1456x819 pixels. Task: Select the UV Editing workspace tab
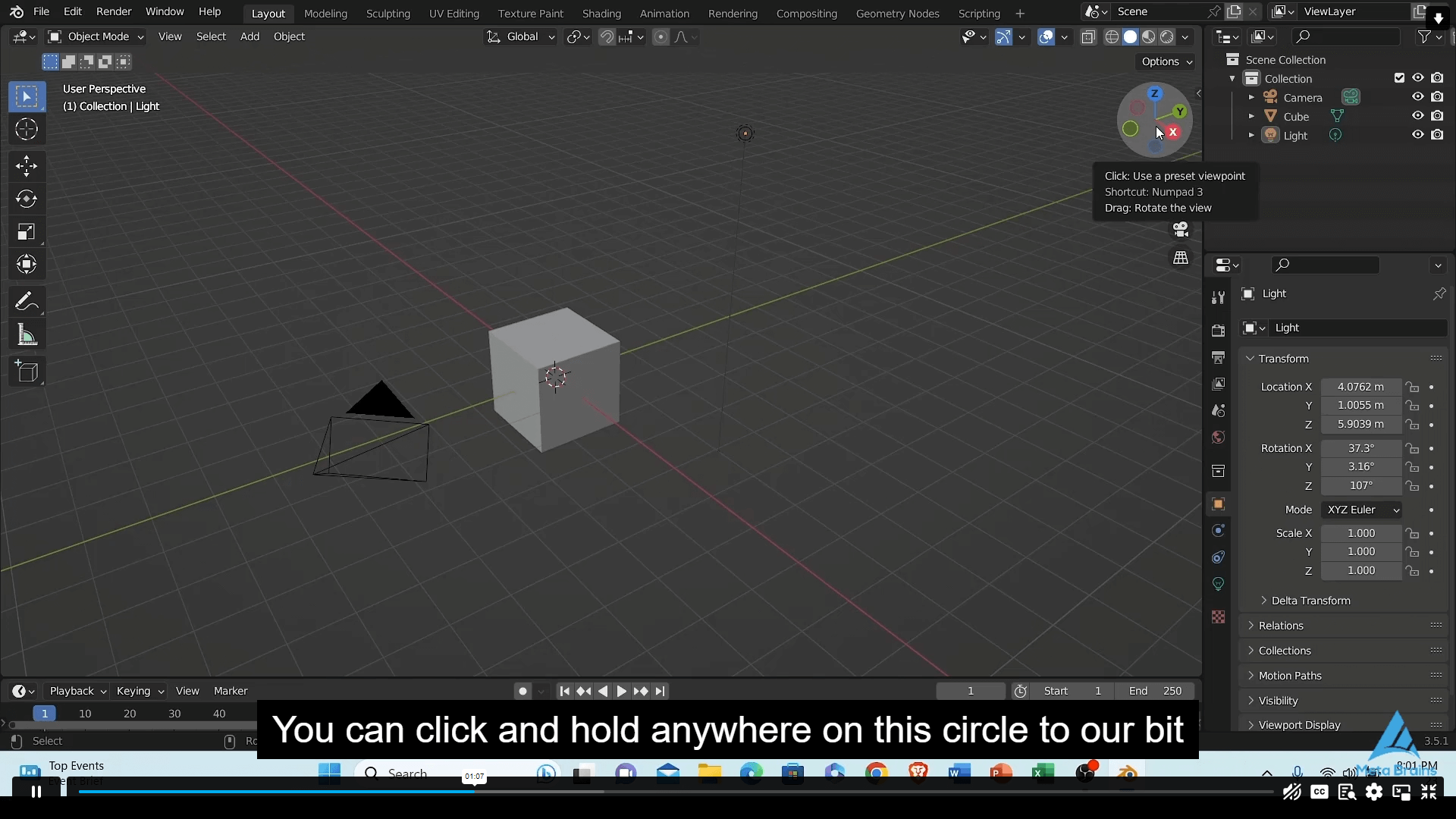[x=454, y=13]
